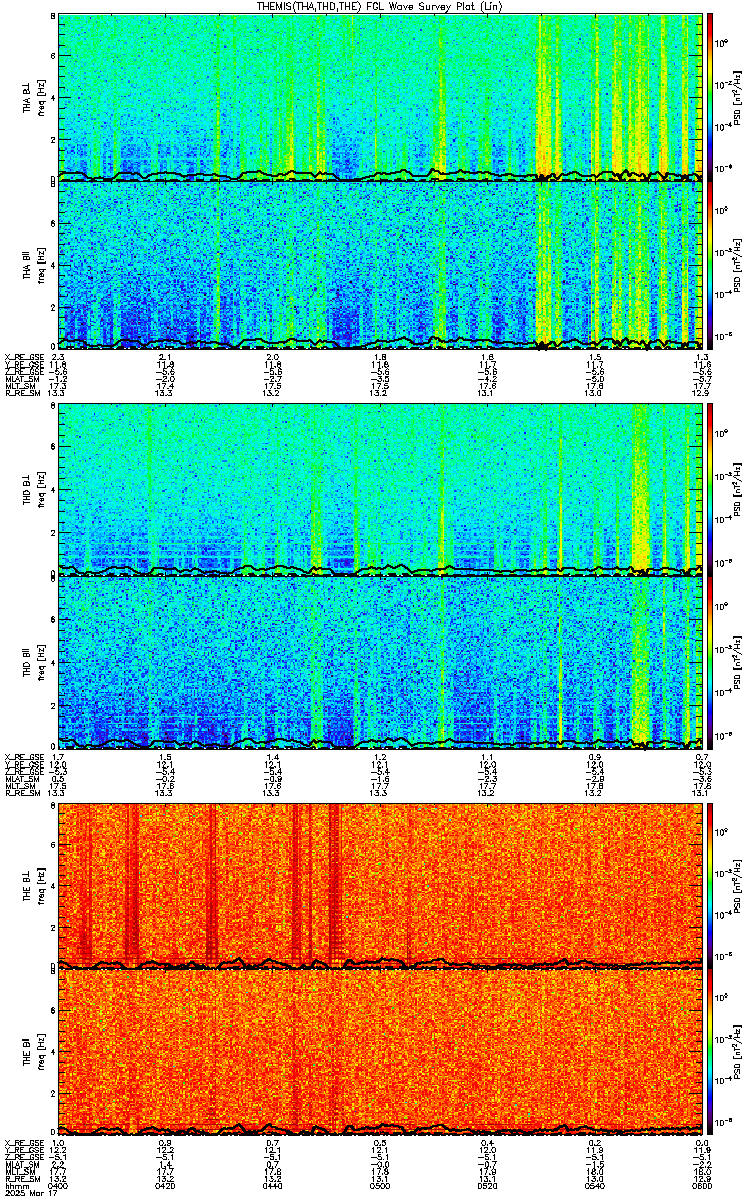Click the PSD units label of the topmost color bar

tap(736, 96)
